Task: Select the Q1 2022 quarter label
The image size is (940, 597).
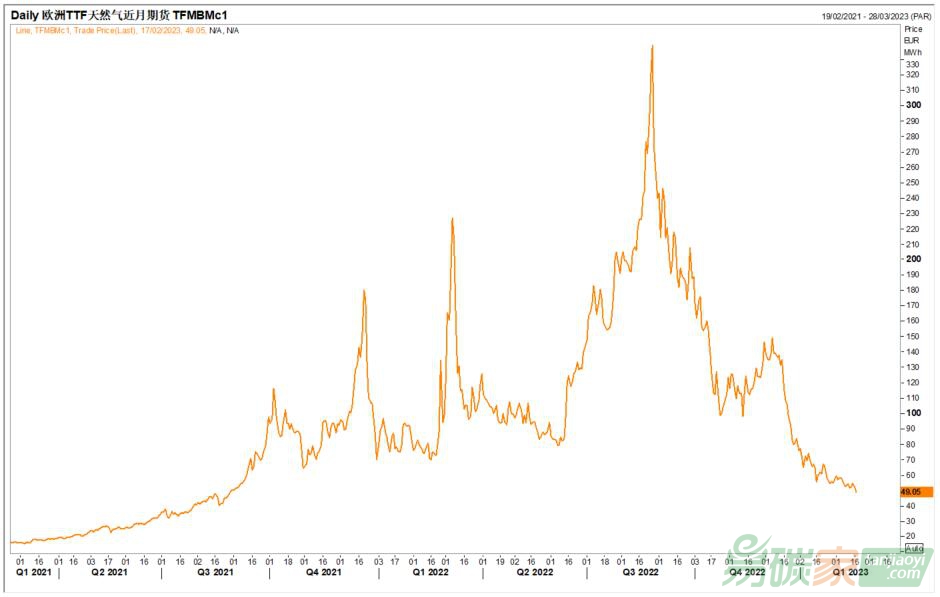Action: pyautogui.click(x=429, y=573)
